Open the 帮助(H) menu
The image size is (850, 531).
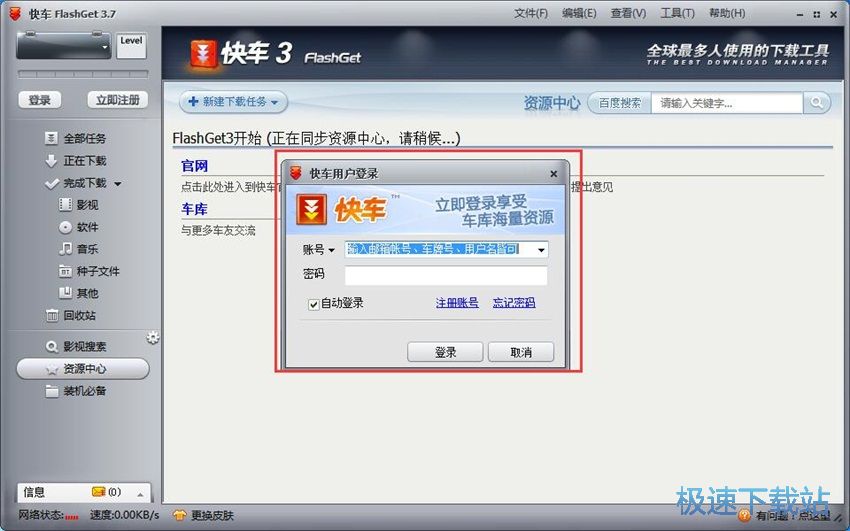727,13
